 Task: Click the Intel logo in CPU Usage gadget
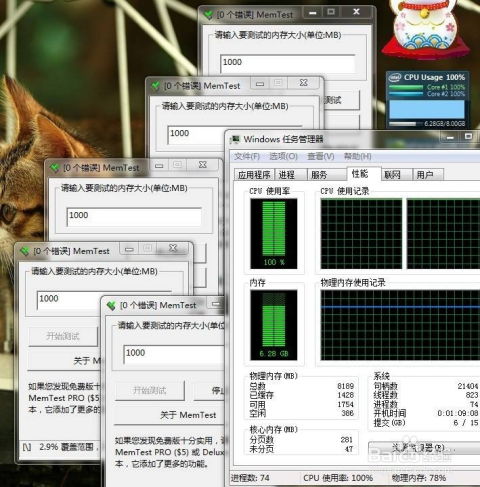pos(394,78)
